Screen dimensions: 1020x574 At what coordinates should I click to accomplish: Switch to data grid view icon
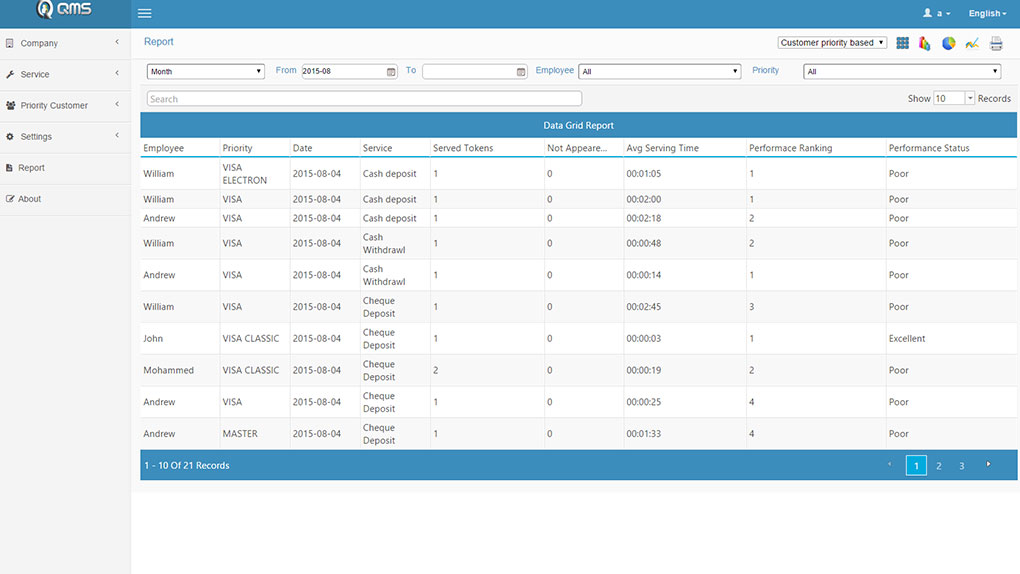[x=902, y=43]
